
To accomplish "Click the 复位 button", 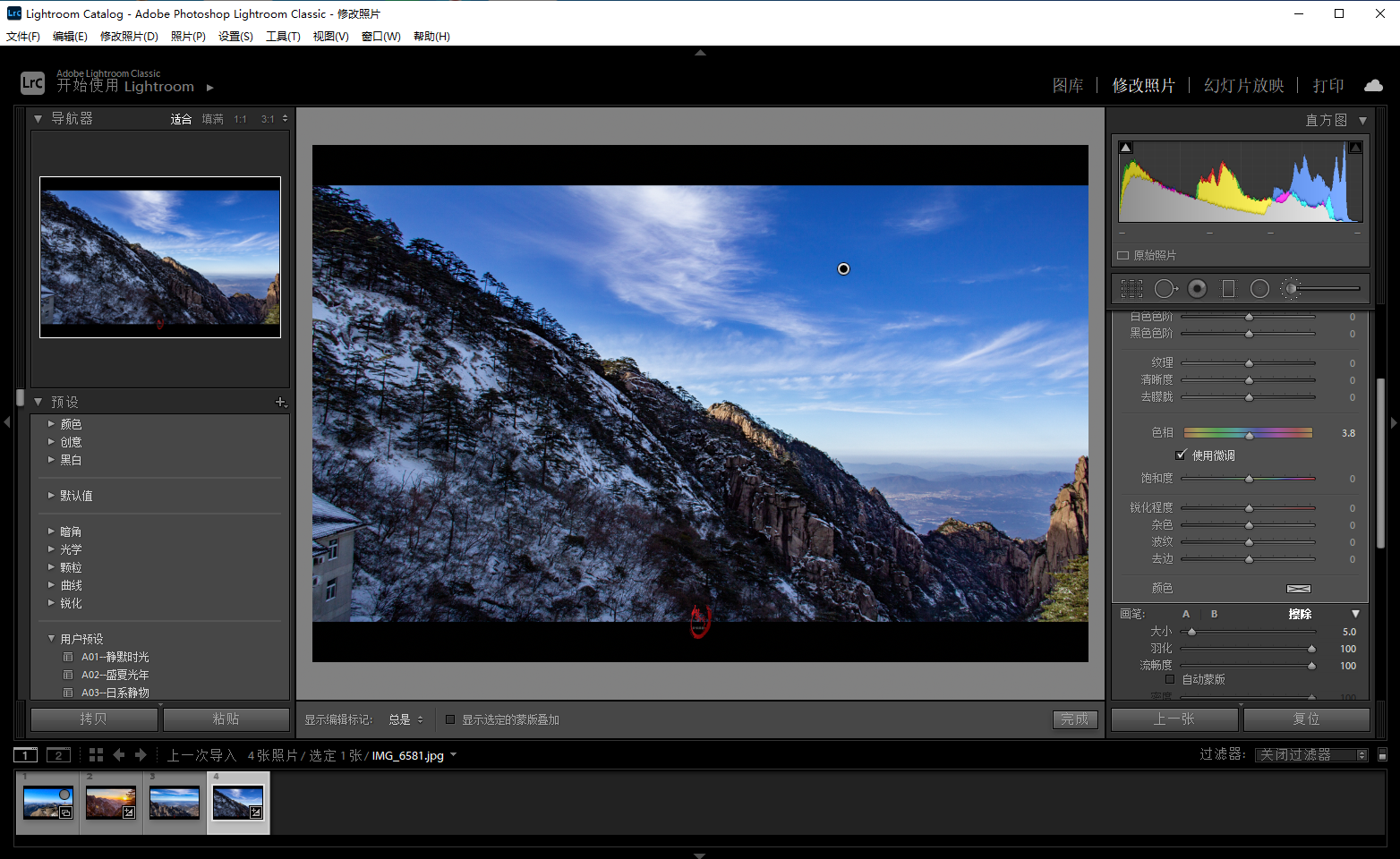I will point(1306,719).
